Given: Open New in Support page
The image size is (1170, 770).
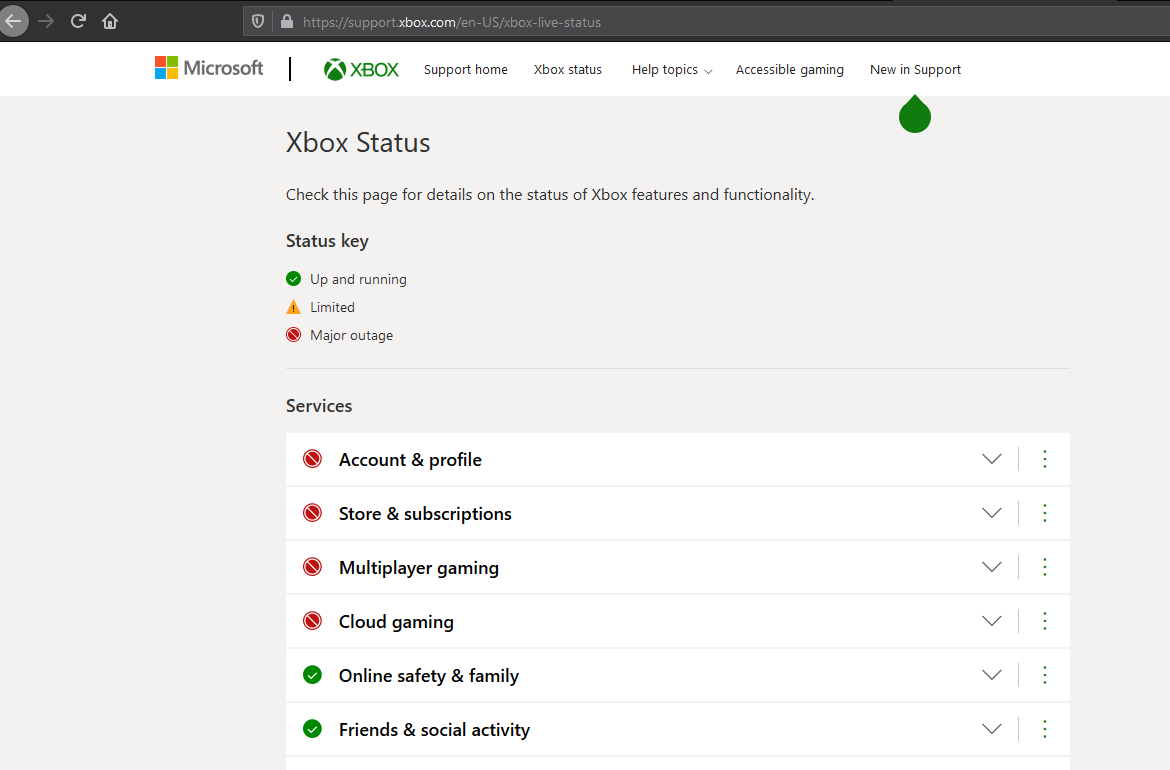Looking at the screenshot, I should coord(916,69).
